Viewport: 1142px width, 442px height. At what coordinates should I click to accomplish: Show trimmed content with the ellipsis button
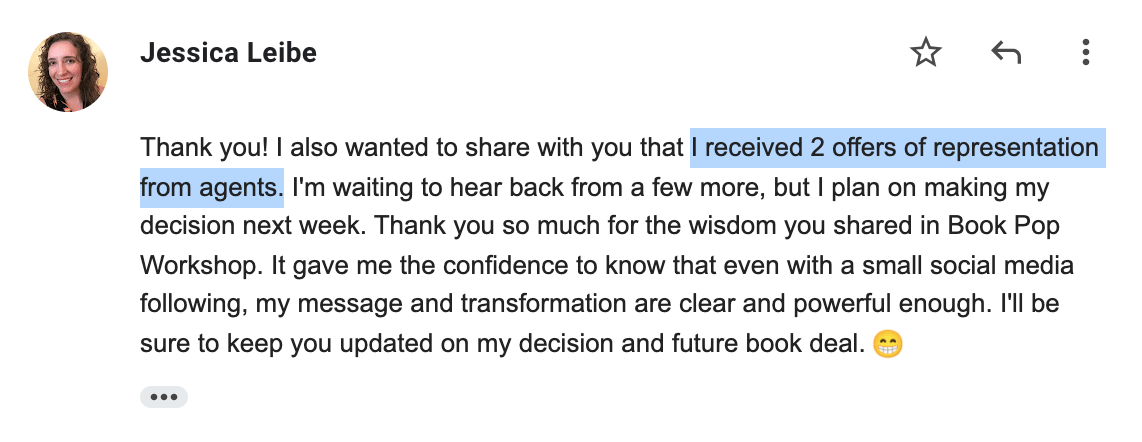coord(164,397)
